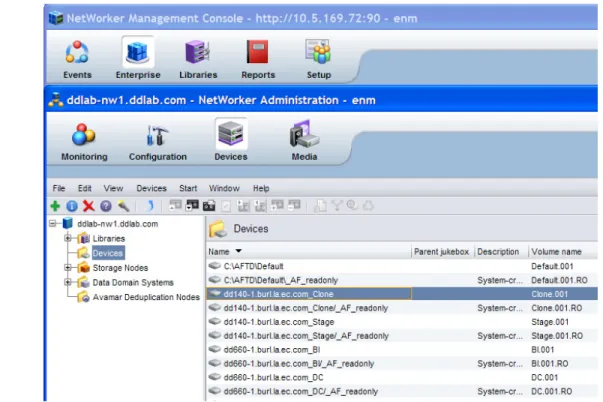Expand the Data Domain Systems tree node
The width and height of the screenshot is (603, 402).
click(68, 282)
